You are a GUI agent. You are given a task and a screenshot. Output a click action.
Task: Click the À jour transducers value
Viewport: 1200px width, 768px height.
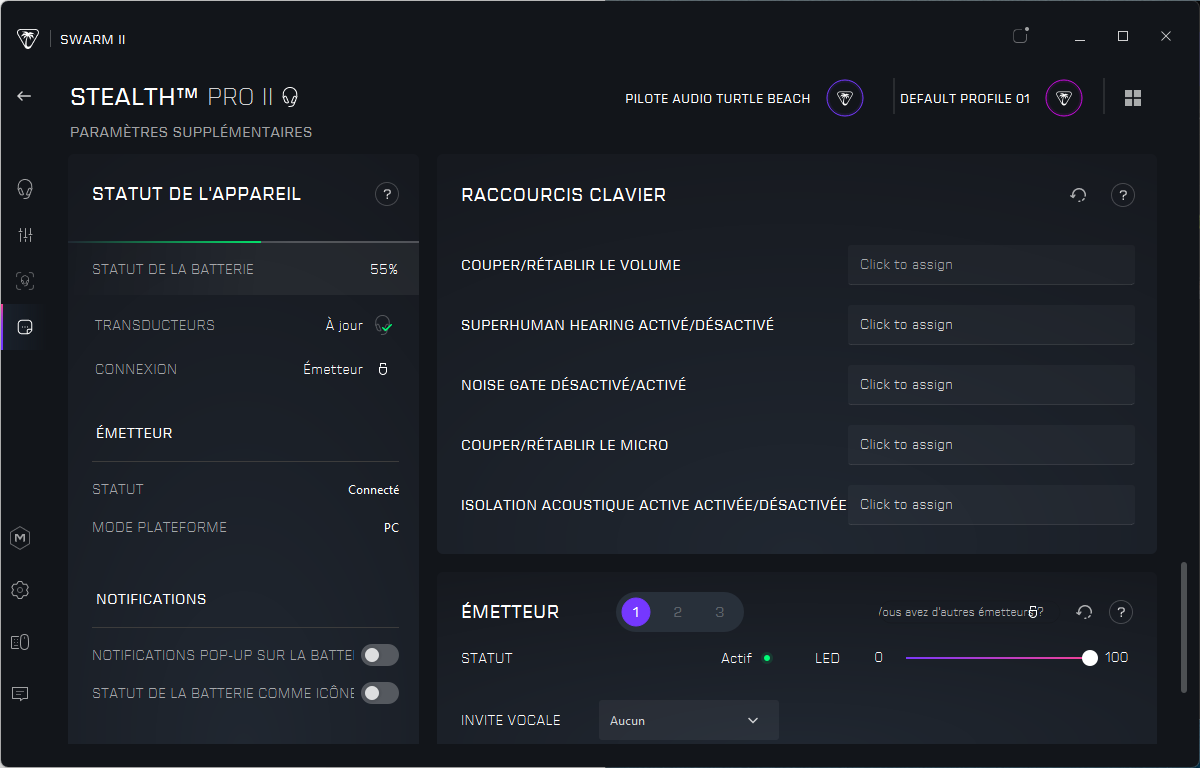[344, 325]
